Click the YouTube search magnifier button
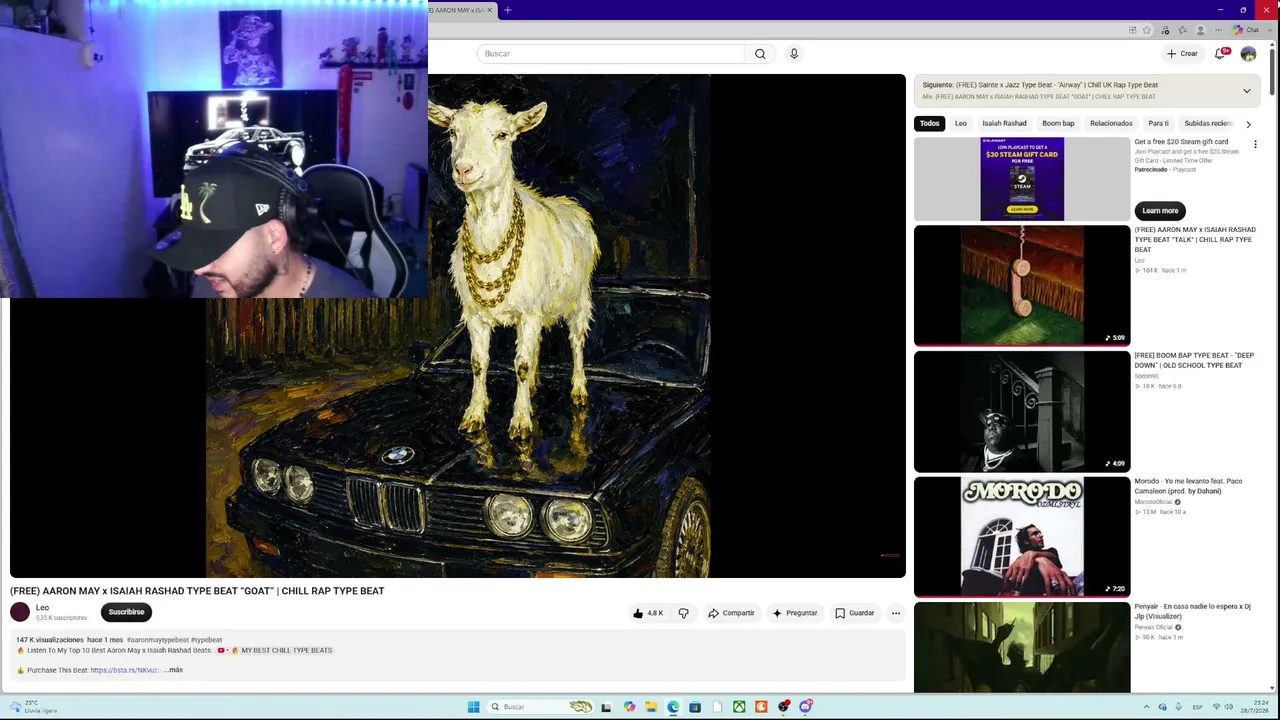The height and width of the screenshot is (720, 1280). pos(760,54)
